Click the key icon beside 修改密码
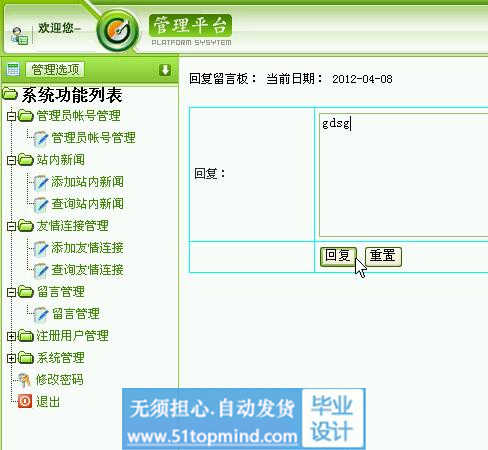 tap(25, 380)
